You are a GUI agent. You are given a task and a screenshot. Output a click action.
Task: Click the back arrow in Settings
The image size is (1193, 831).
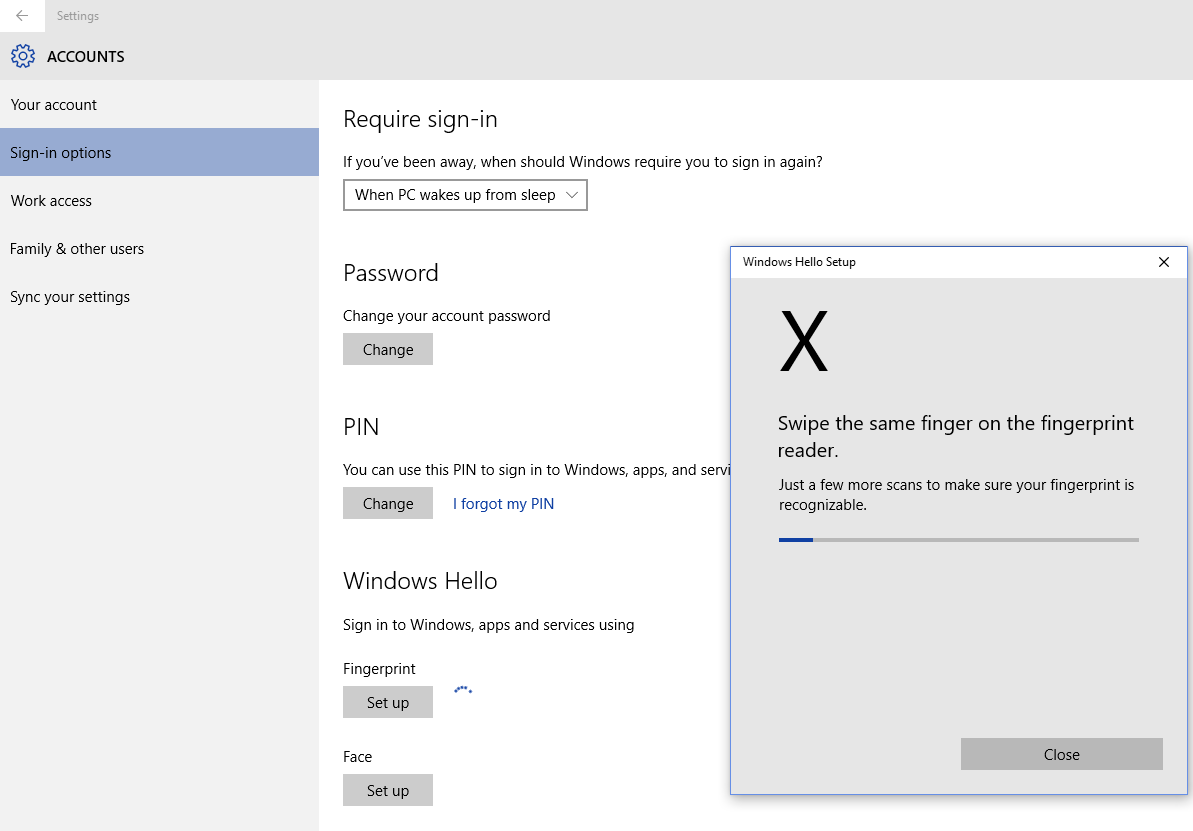tap(22, 15)
